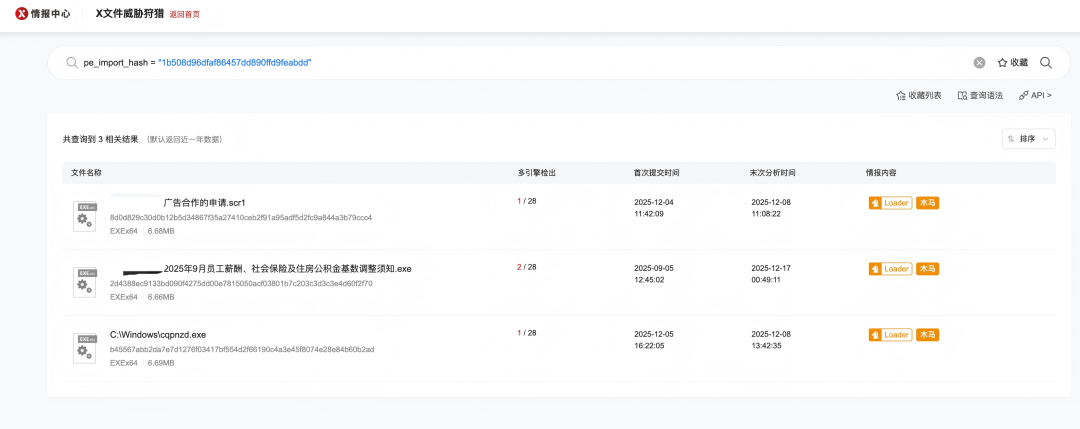Run search with magnifier icon on right

tap(1046, 63)
